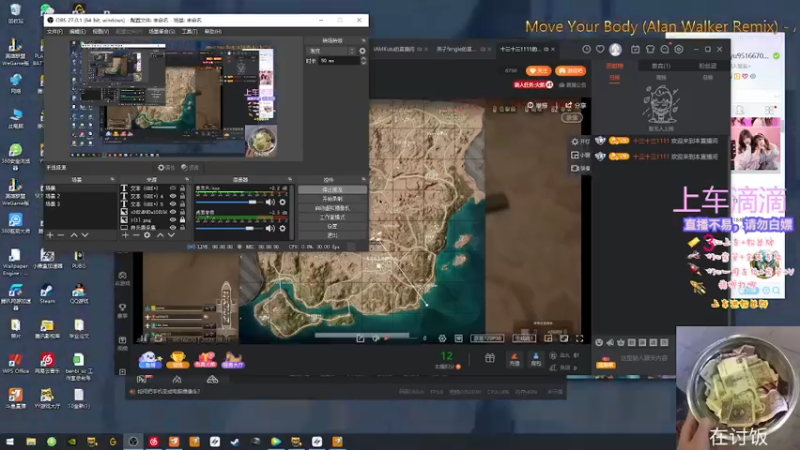Open 文件(F) menu in OBS
800x450 pixels.
coord(55,32)
